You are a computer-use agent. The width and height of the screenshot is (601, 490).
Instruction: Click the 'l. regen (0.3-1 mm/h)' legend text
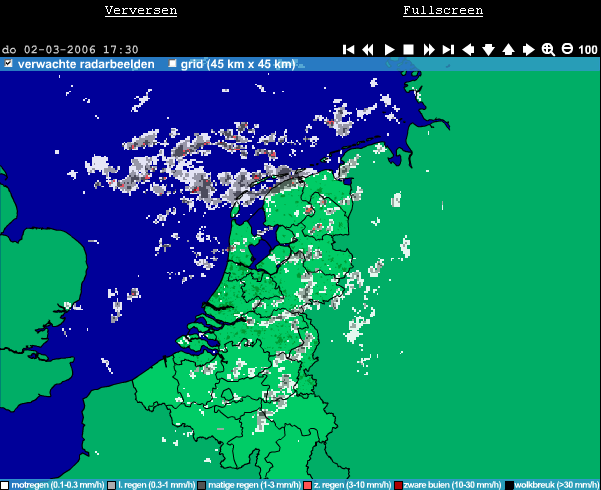(x=156, y=485)
